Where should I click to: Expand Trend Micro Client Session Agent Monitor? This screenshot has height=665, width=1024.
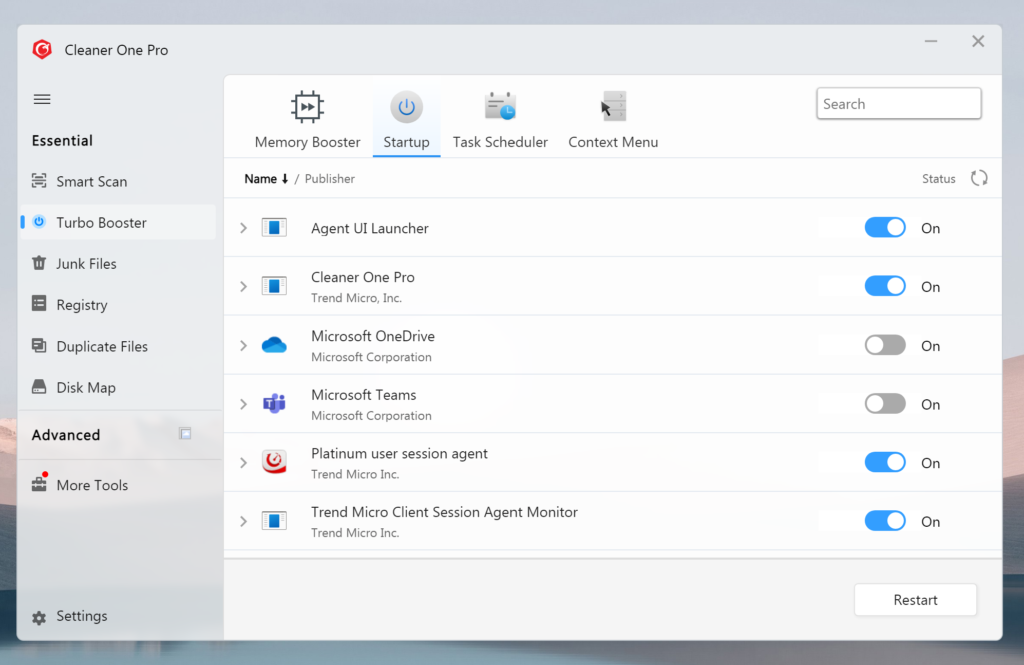(243, 522)
